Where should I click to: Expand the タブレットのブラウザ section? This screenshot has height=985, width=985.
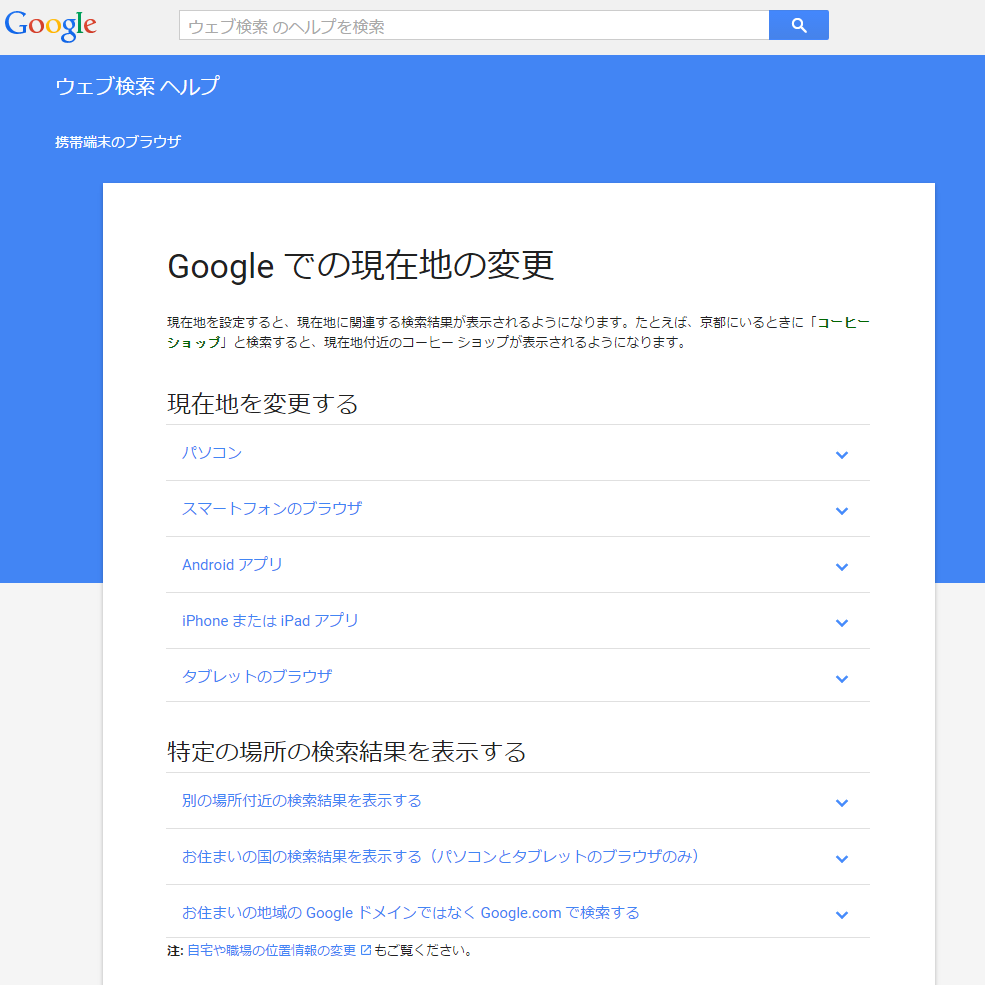point(518,676)
